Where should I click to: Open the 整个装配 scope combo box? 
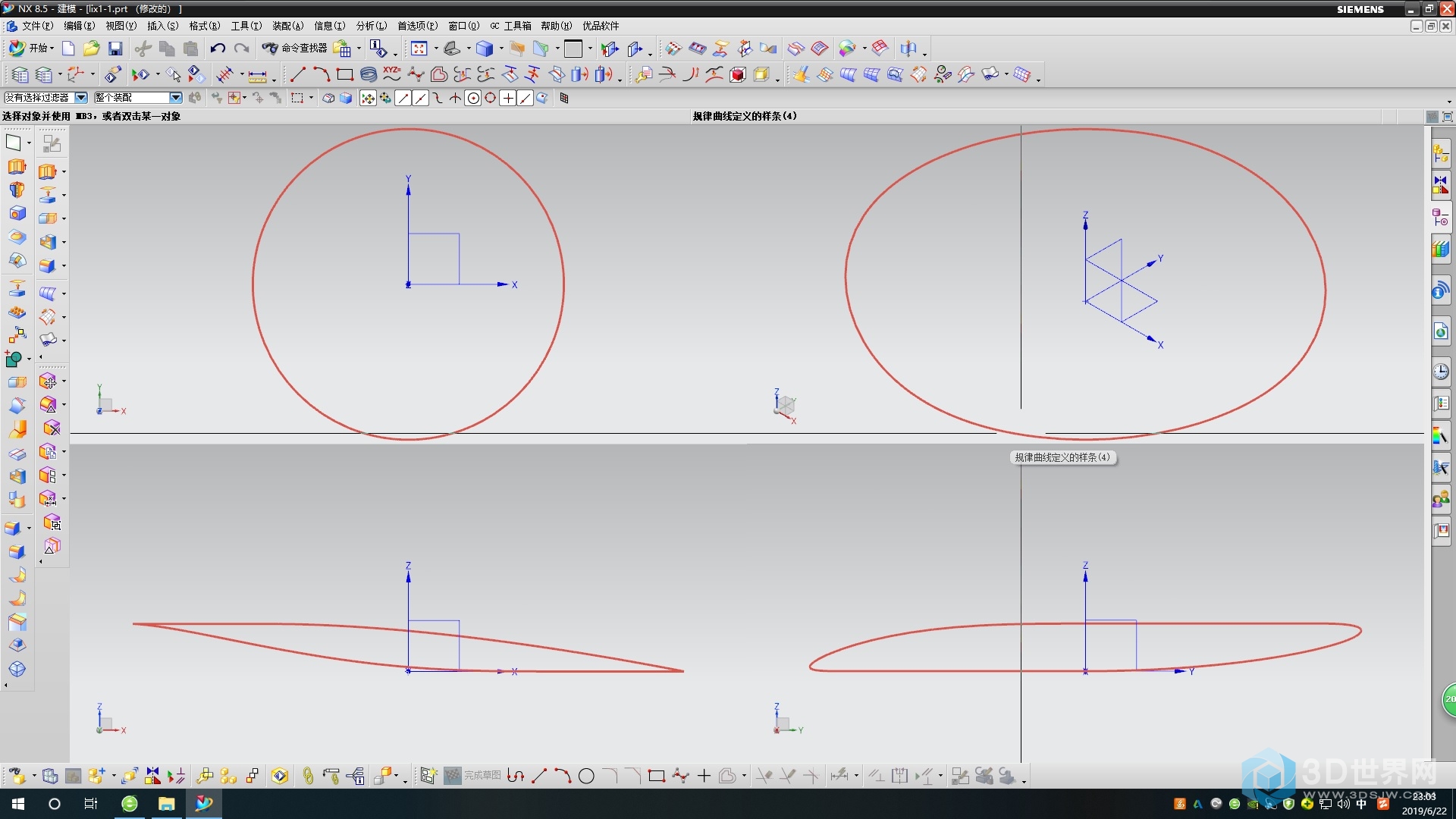point(138,98)
